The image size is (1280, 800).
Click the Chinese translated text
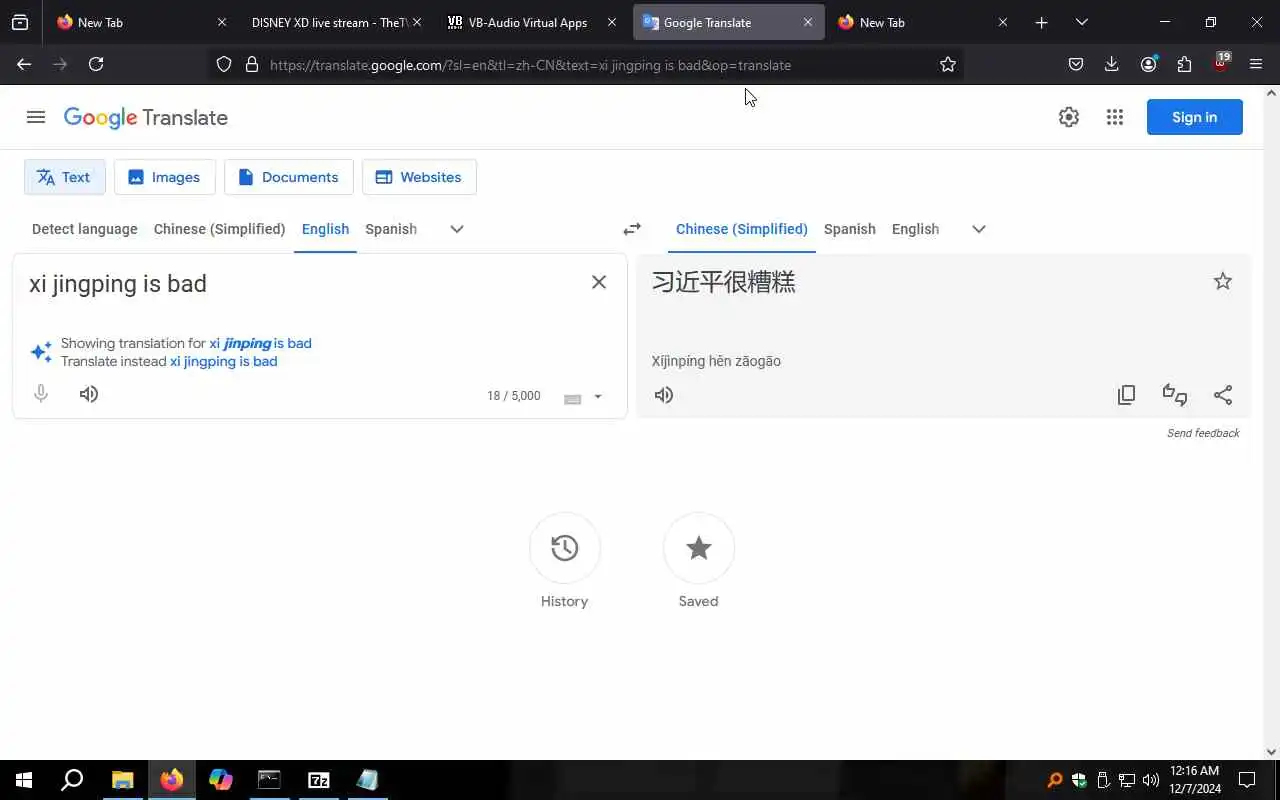tap(724, 282)
